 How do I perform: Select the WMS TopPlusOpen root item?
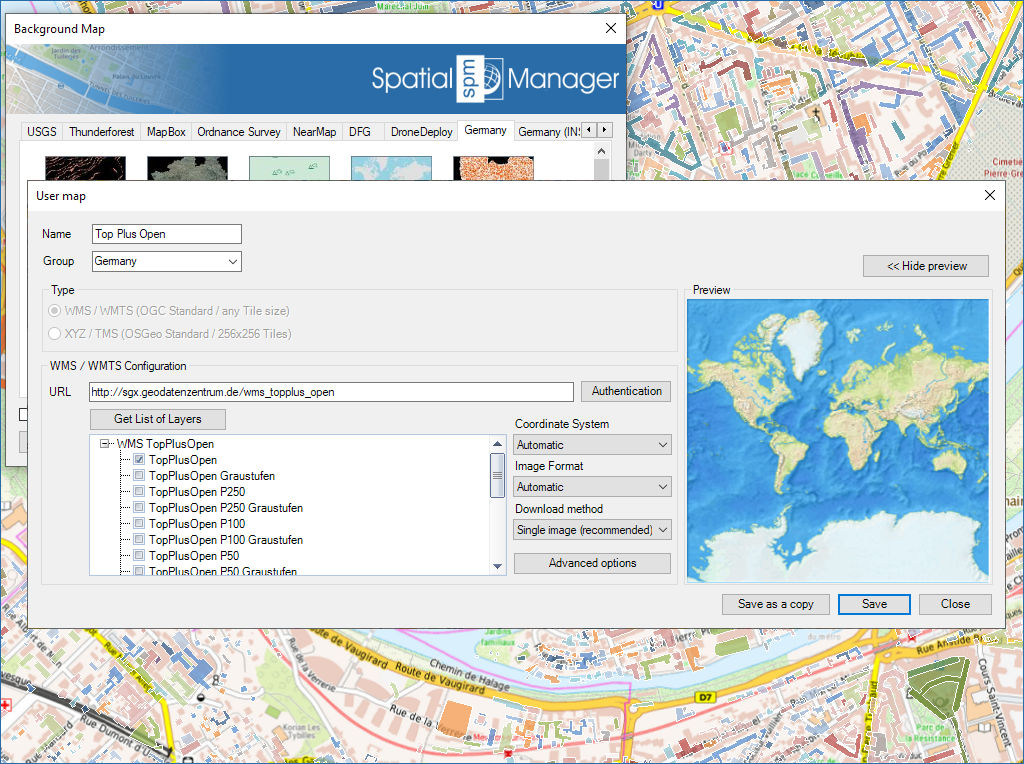pyautogui.click(x=165, y=444)
